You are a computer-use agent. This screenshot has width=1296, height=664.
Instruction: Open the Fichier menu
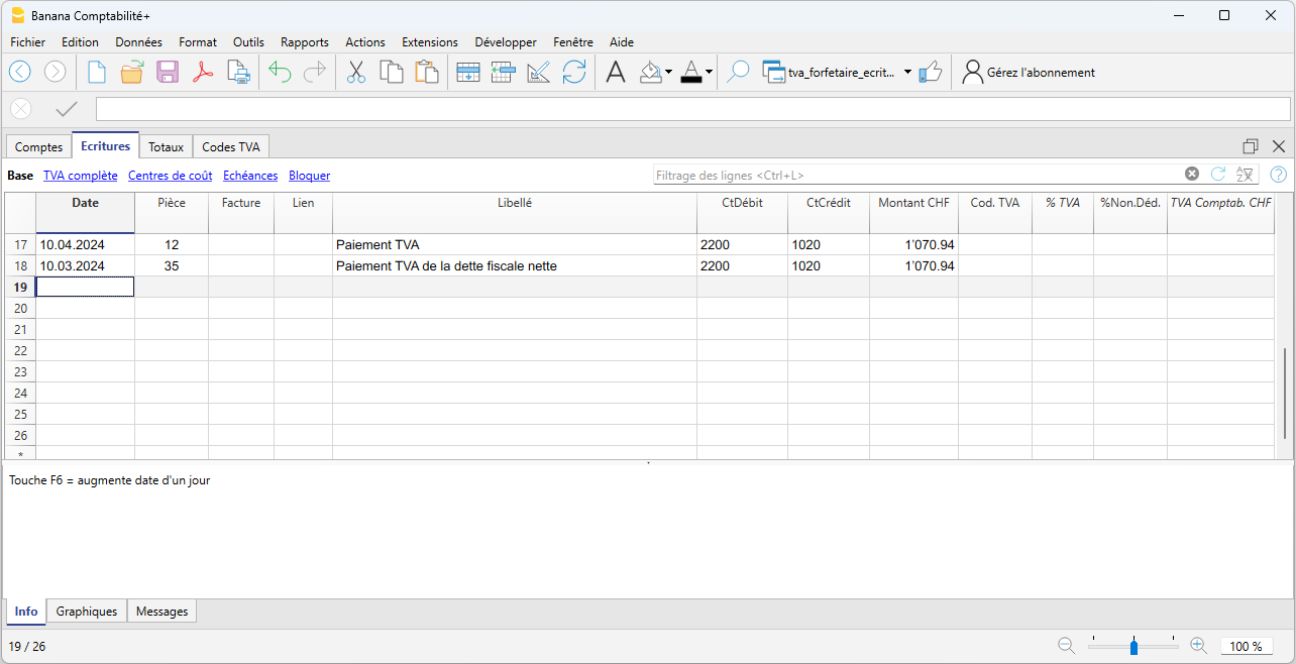pyautogui.click(x=28, y=42)
